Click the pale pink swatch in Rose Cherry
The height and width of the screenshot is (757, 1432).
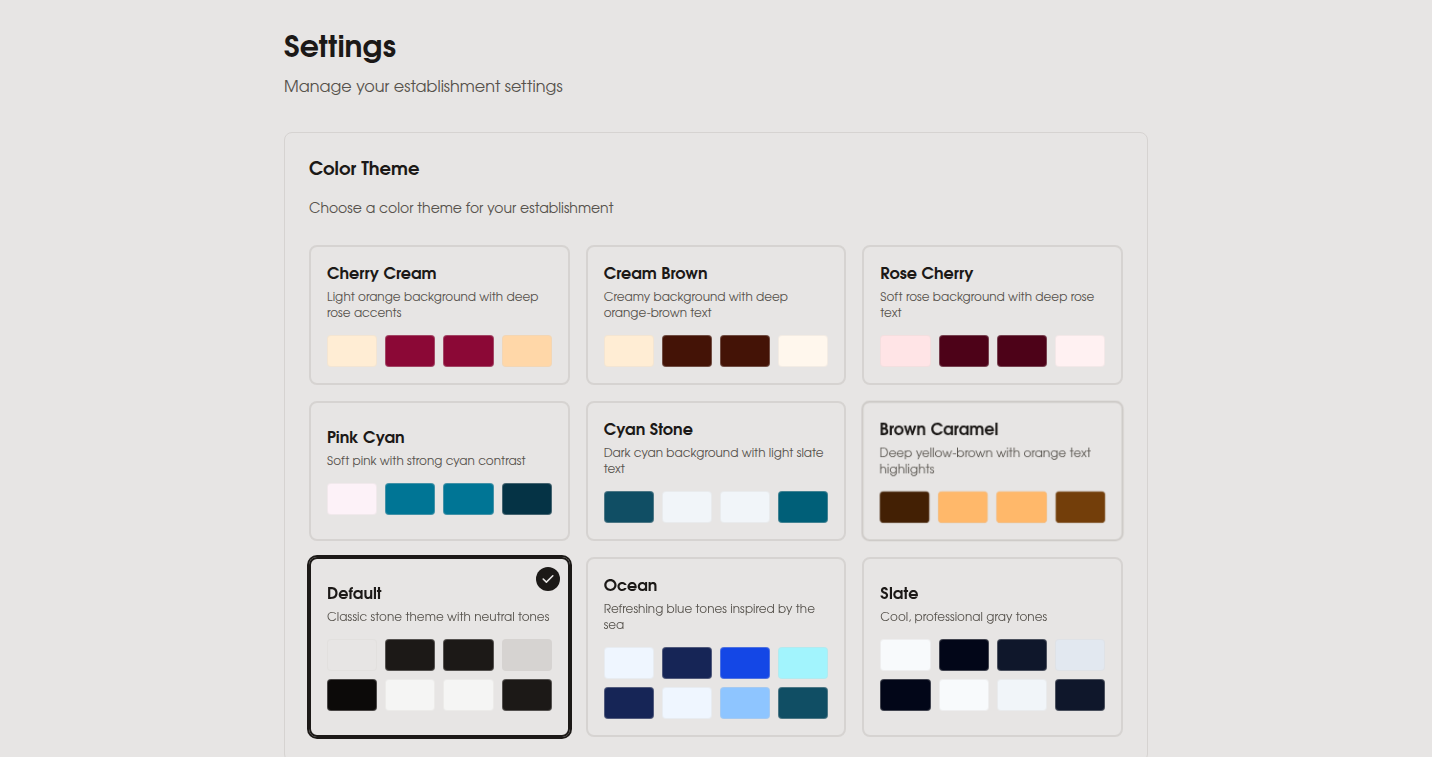(905, 351)
